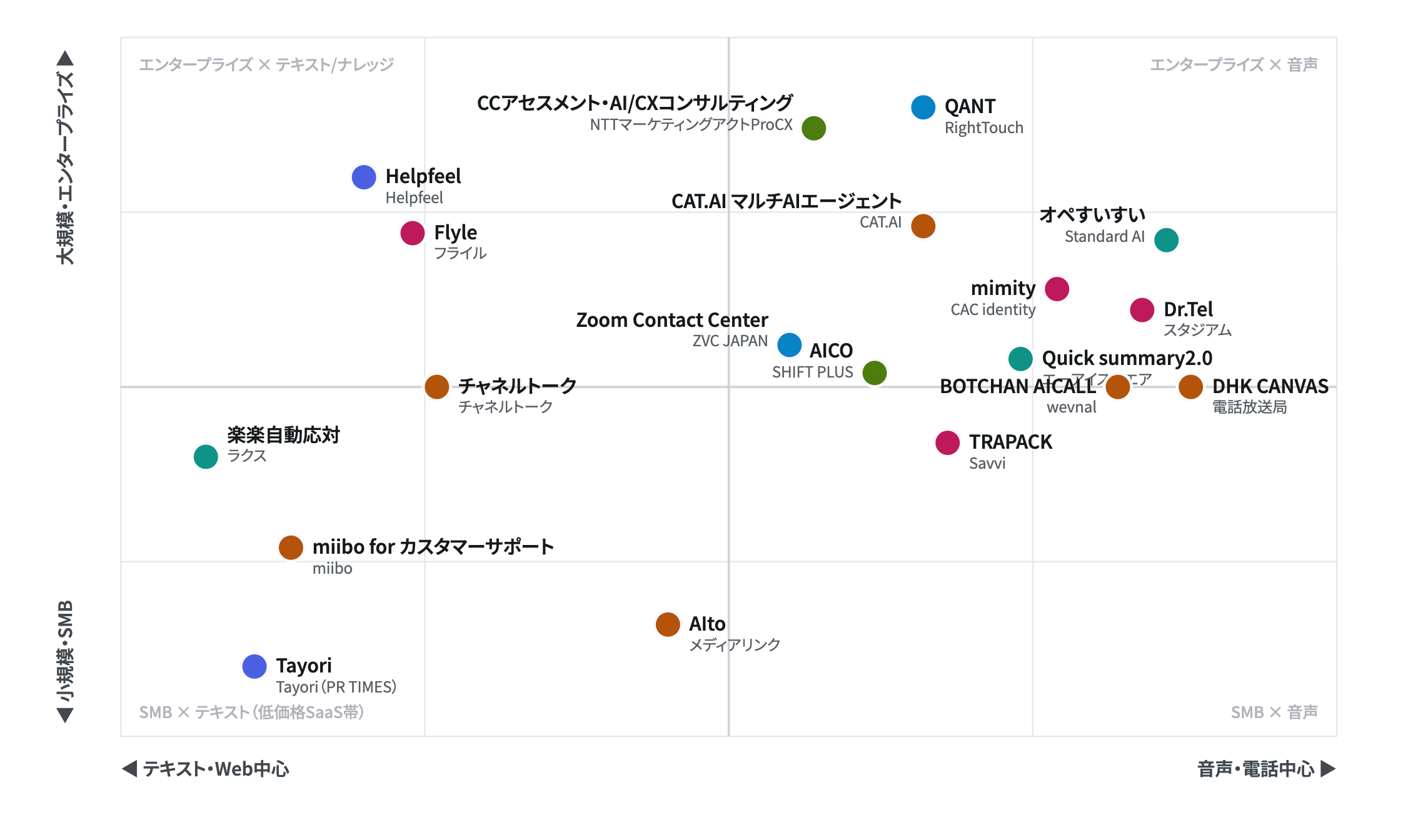Select the blue Zoom Contact Center dot
Viewport: 1403px width, 840px height.
(790, 345)
